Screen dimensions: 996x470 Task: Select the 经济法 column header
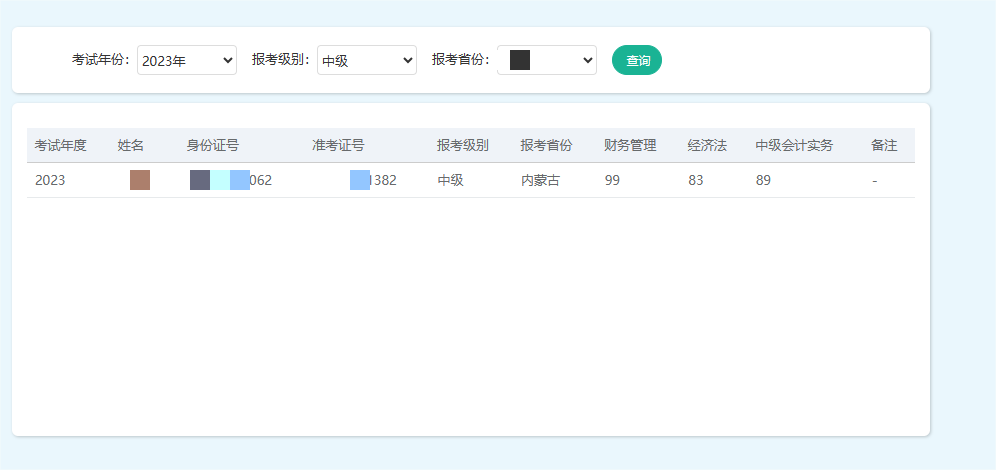pyautogui.click(x=707, y=146)
